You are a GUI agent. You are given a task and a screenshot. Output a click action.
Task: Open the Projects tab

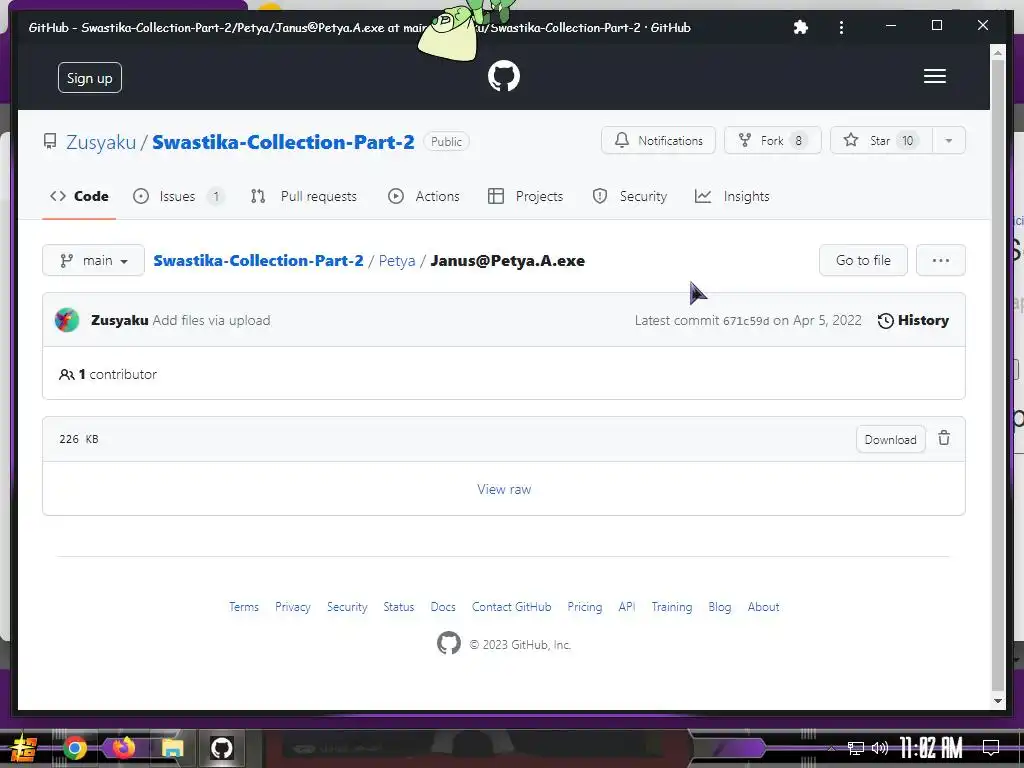[525, 196]
